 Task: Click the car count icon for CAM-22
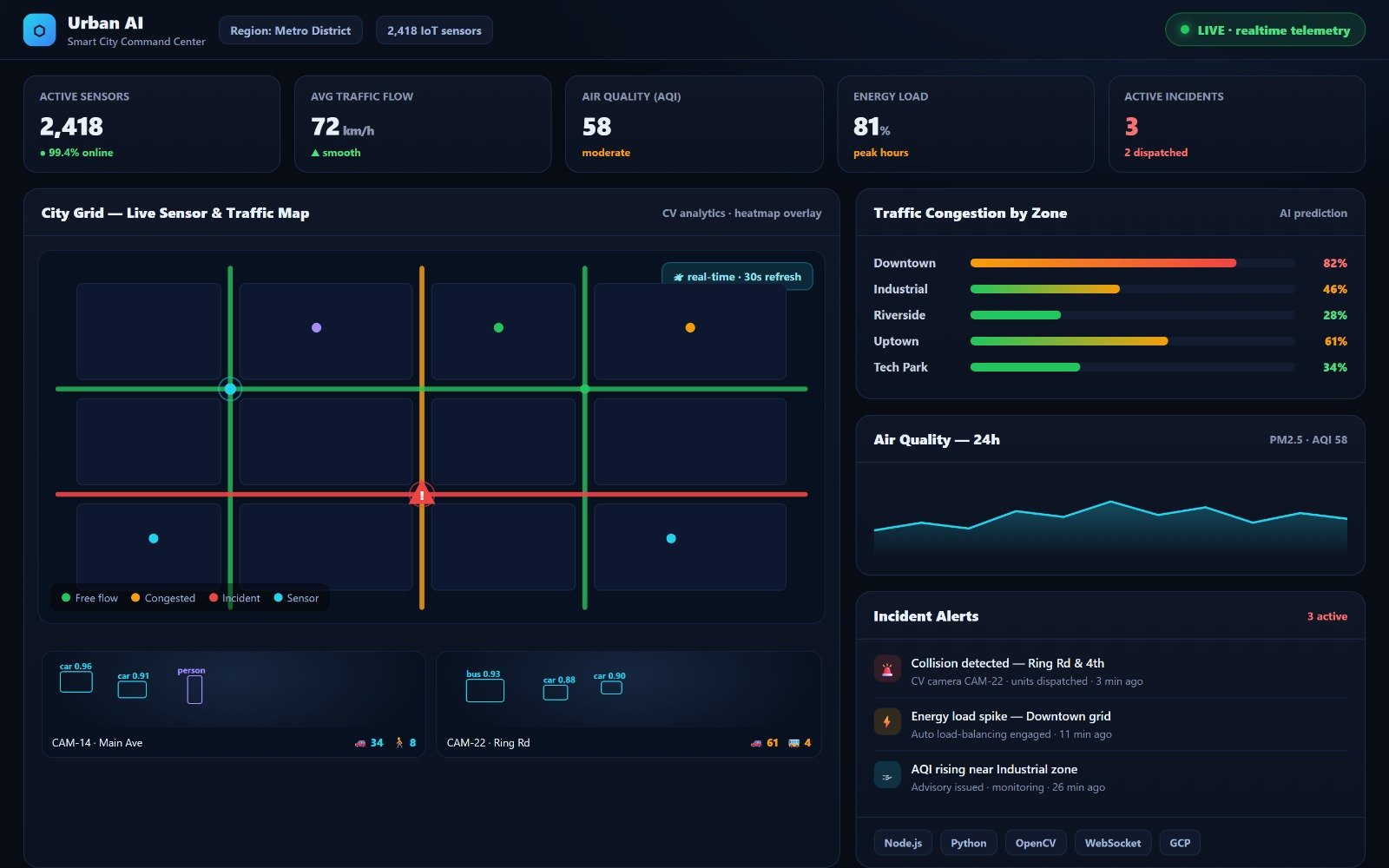click(x=756, y=743)
